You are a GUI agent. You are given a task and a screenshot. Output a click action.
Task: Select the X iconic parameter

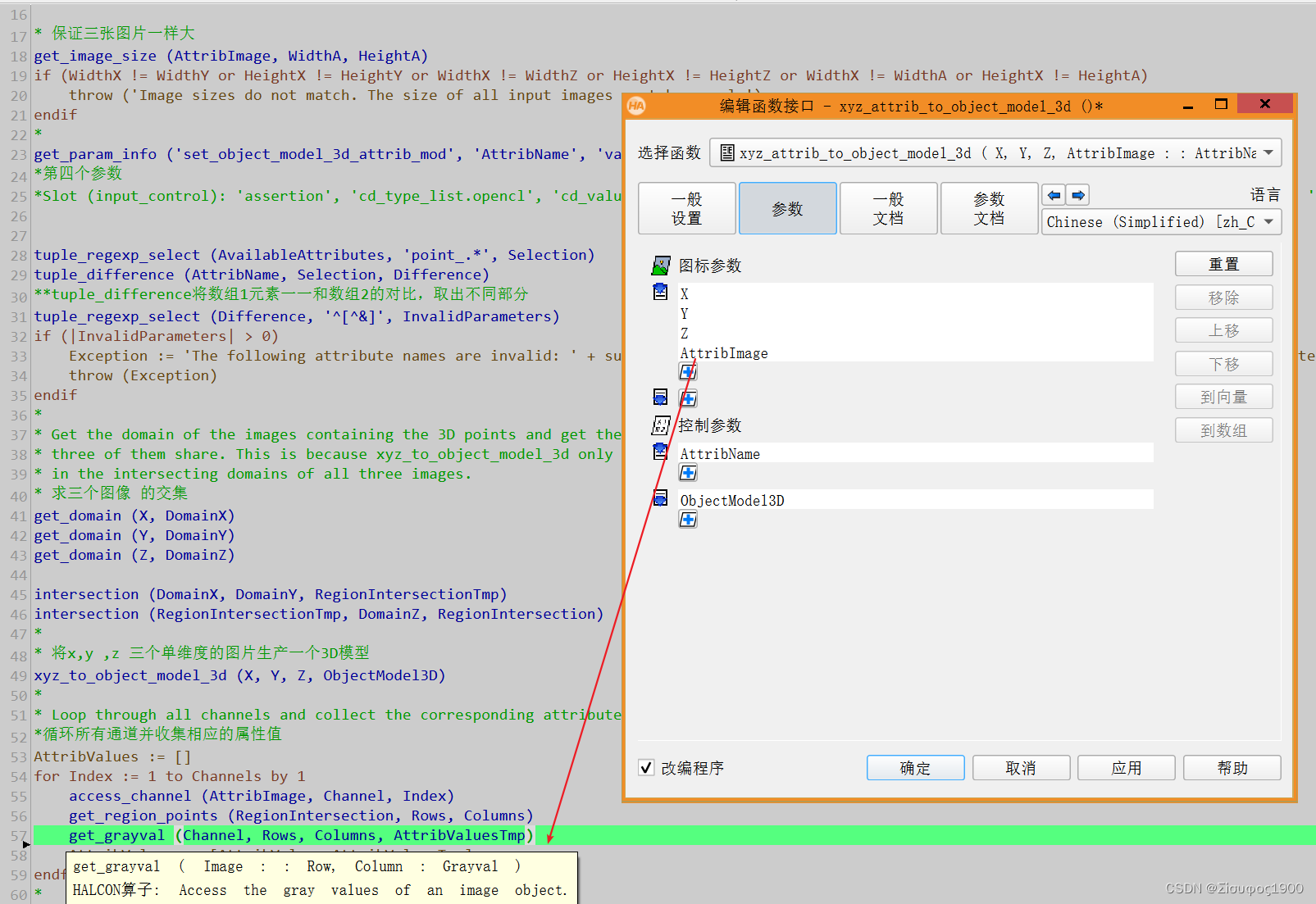(x=915, y=293)
